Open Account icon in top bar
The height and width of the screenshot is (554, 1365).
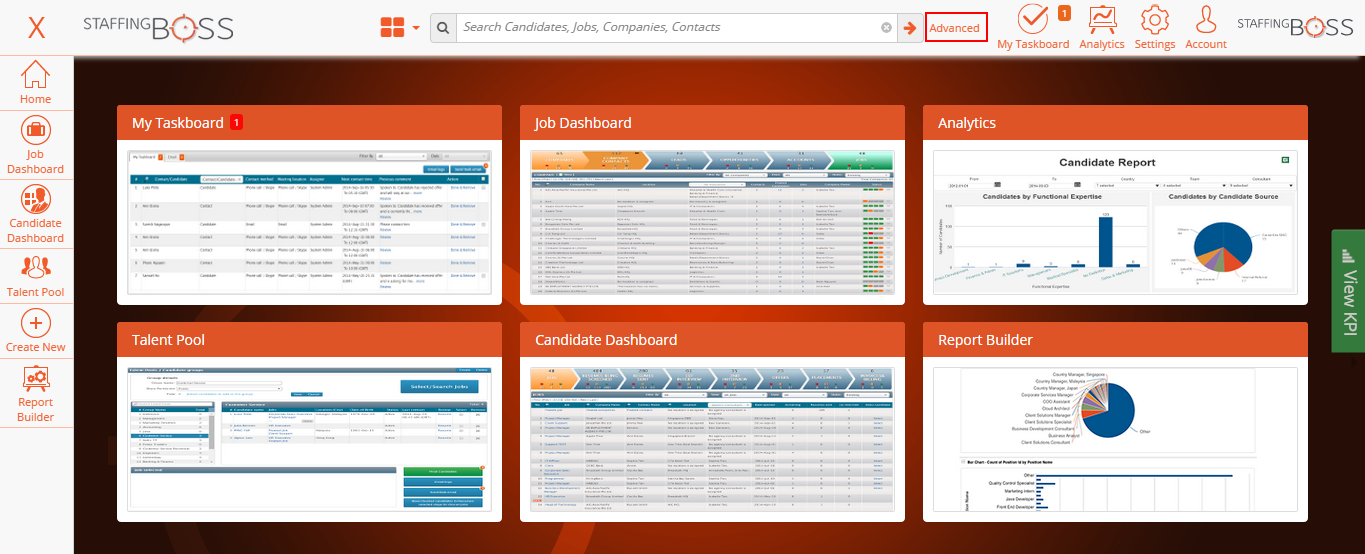point(1206,27)
